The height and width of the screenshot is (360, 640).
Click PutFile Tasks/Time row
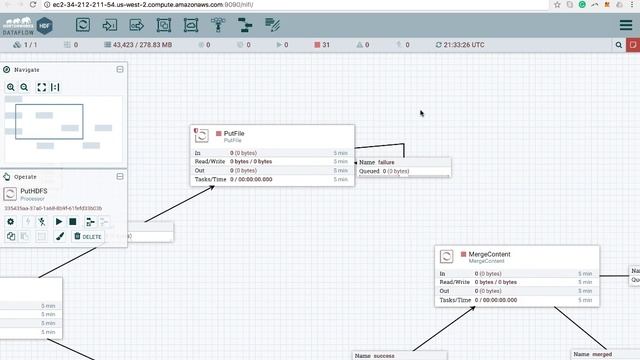(x=271, y=179)
